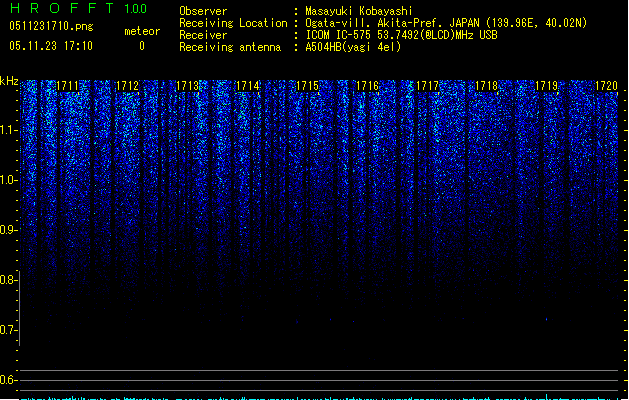Click the Receiving antenna label

pyautogui.click(x=230, y=47)
